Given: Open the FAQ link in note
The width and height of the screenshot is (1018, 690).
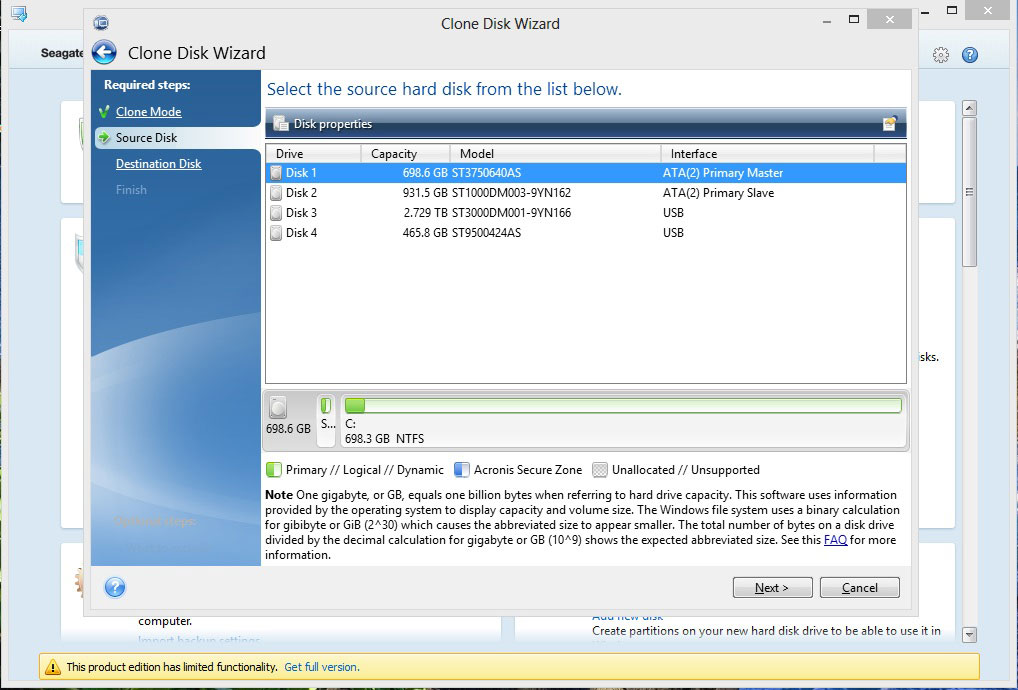Looking at the screenshot, I should pyautogui.click(x=835, y=540).
